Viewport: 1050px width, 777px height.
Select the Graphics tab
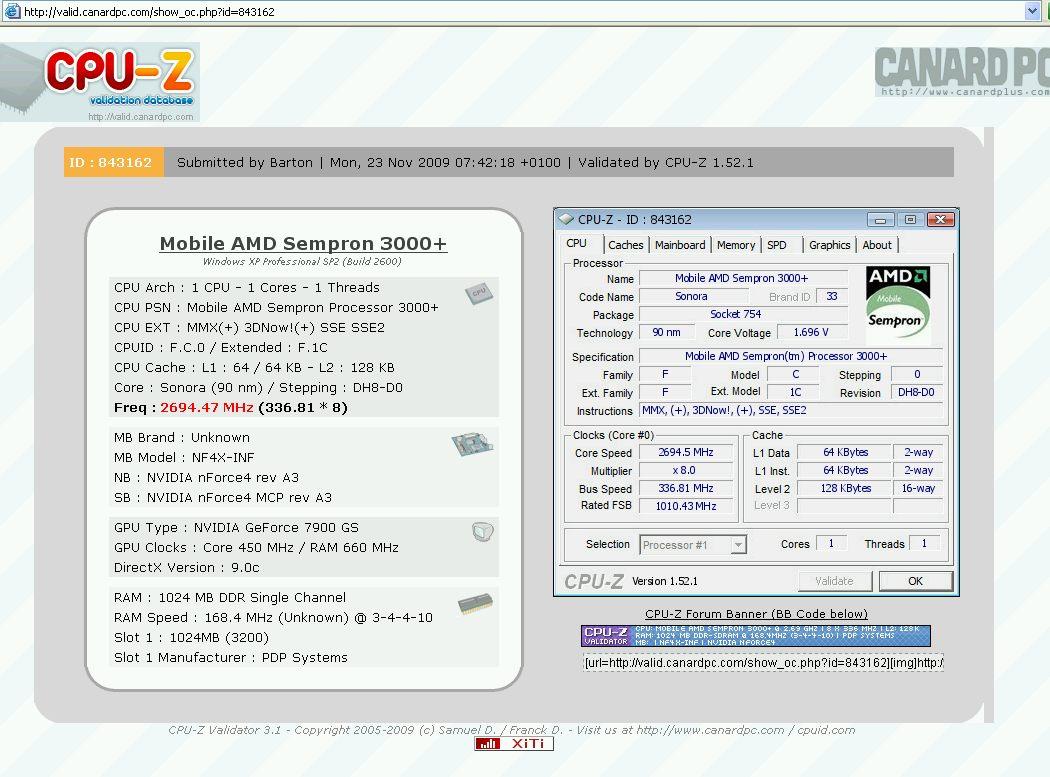(829, 245)
